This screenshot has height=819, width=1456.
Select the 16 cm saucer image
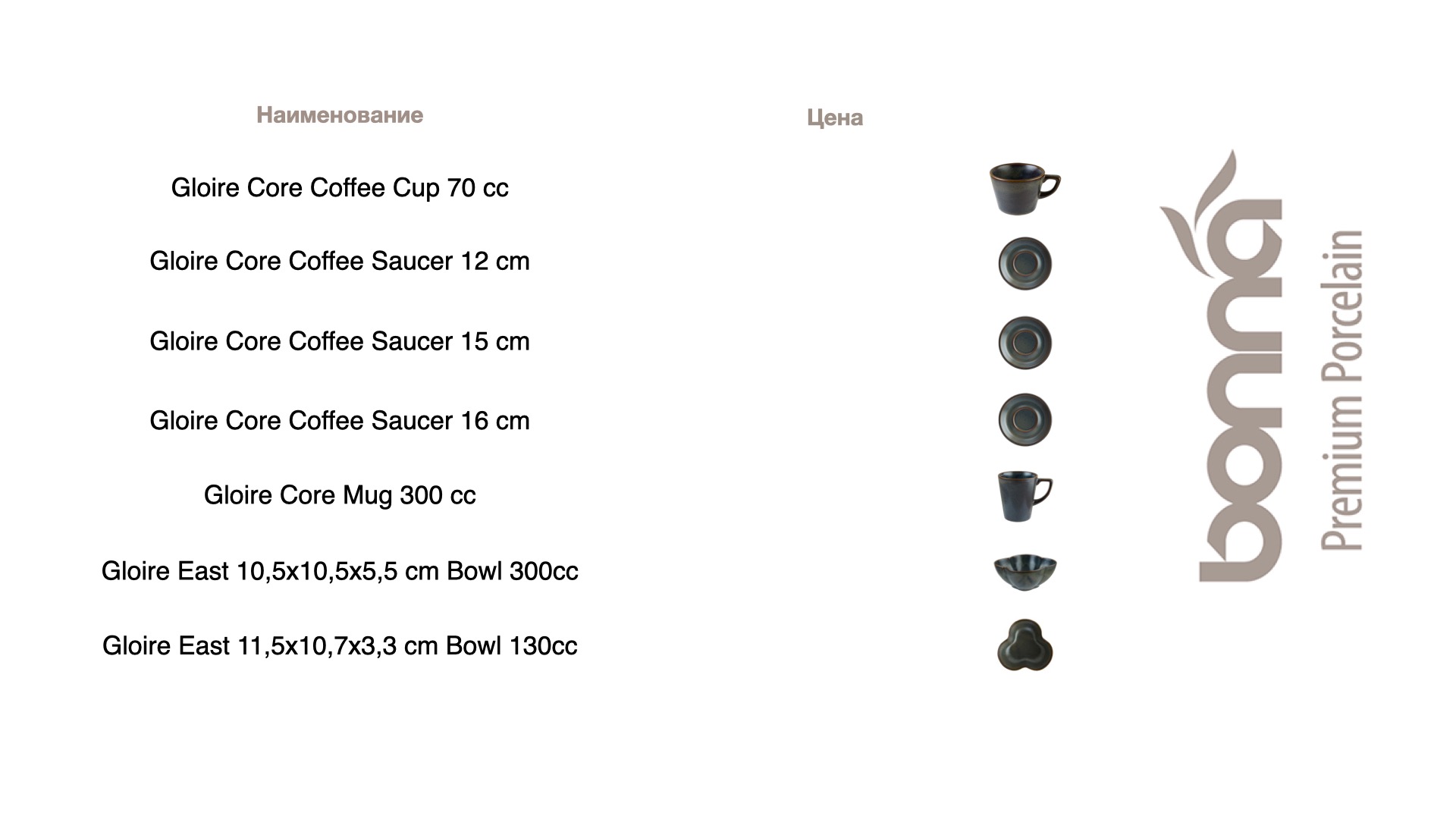click(x=1025, y=419)
